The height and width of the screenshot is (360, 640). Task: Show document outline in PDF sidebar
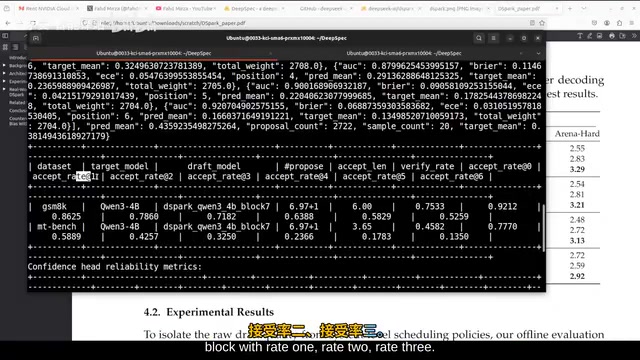tap(16, 47)
